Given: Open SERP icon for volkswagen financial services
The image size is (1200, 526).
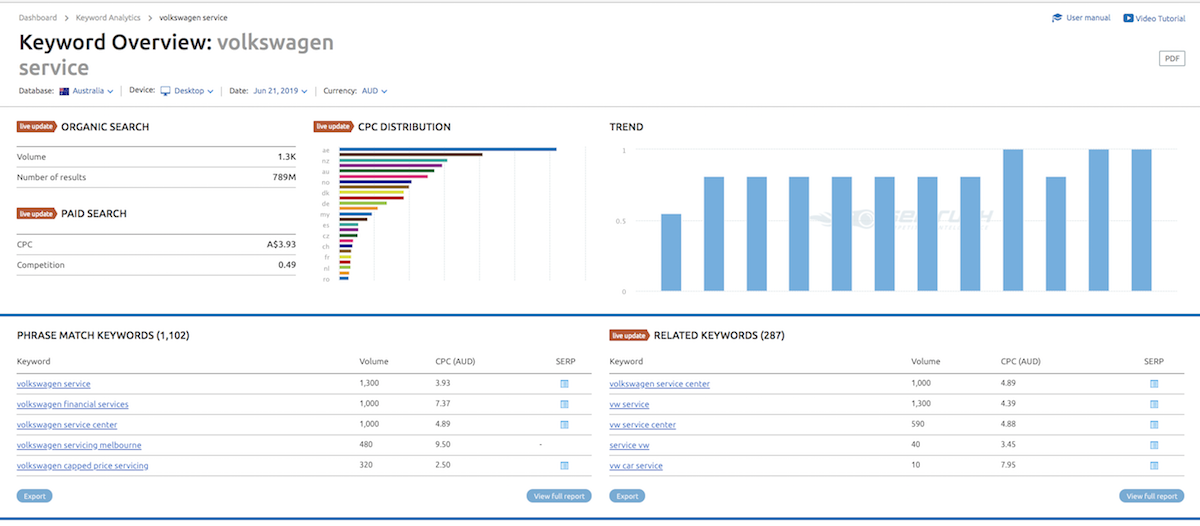Looking at the screenshot, I should pos(564,404).
